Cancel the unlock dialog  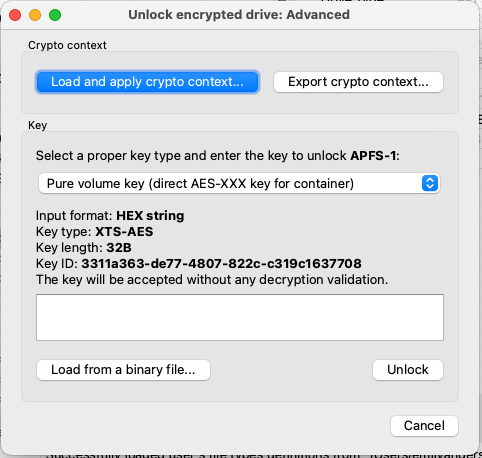pyautogui.click(x=424, y=426)
